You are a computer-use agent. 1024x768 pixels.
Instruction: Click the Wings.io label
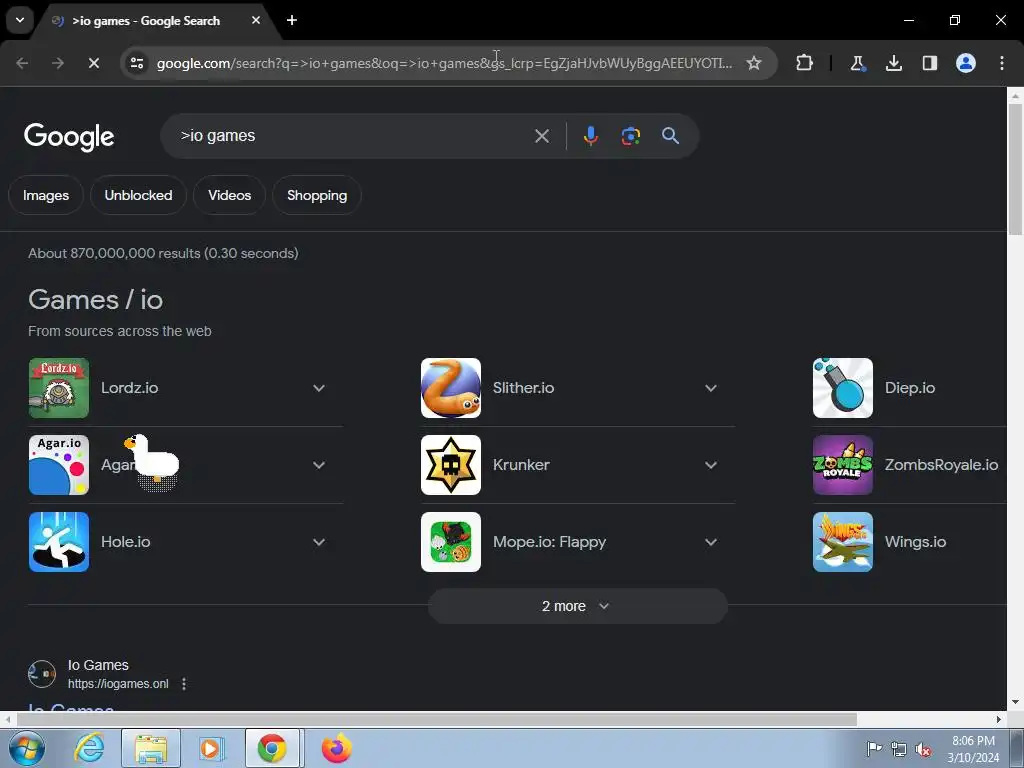point(915,542)
